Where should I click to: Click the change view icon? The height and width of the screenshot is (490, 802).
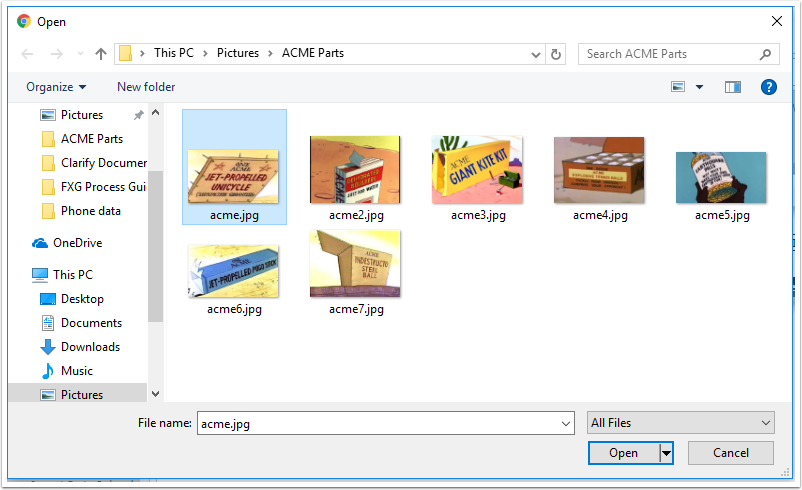point(678,87)
